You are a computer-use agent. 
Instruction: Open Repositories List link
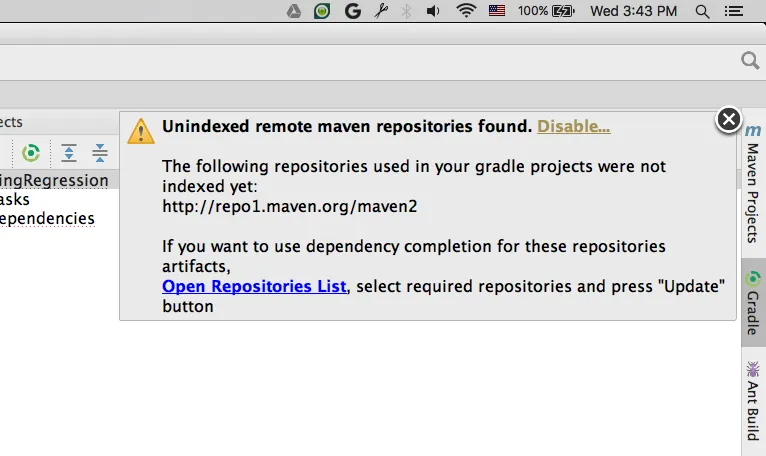(x=254, y=286)
